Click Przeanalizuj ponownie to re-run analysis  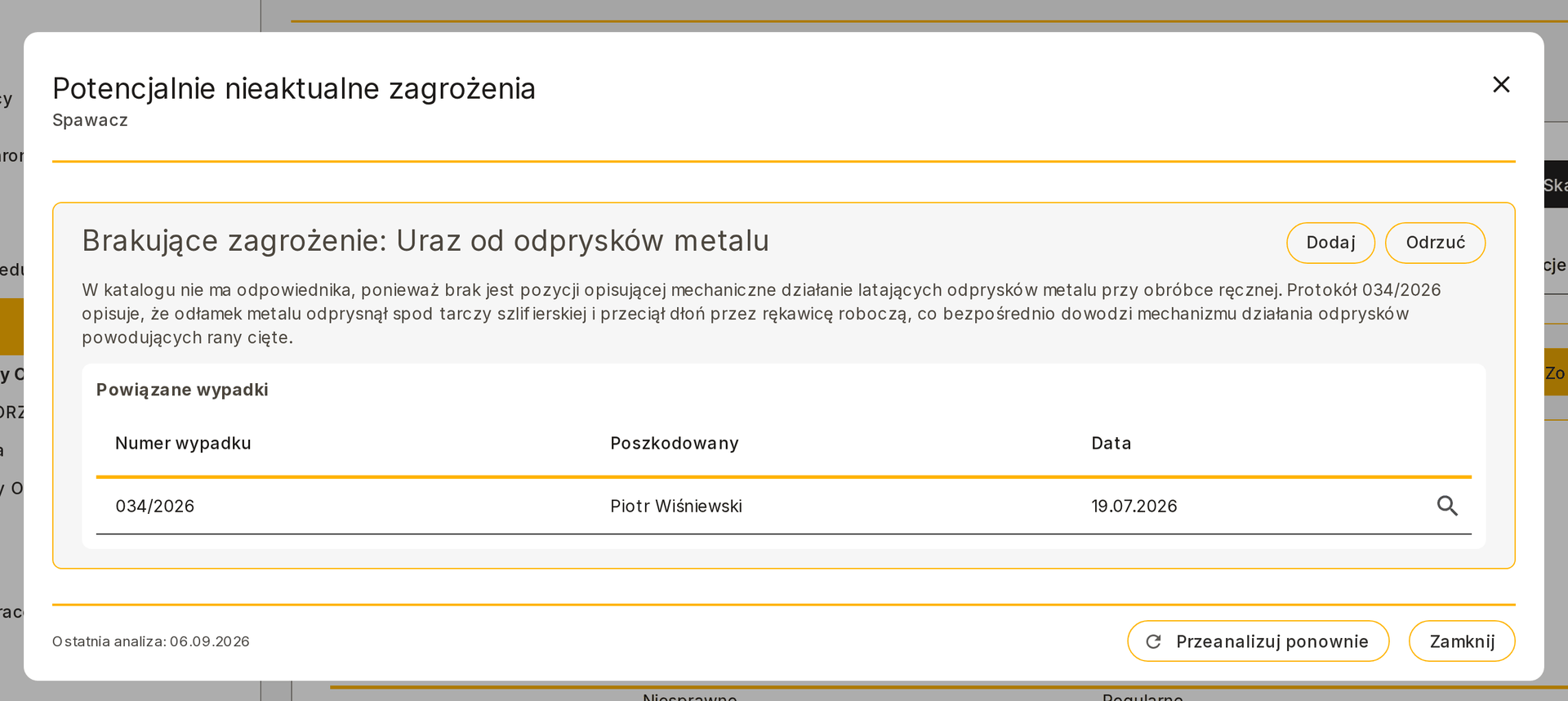click(x=1258, y=641)
